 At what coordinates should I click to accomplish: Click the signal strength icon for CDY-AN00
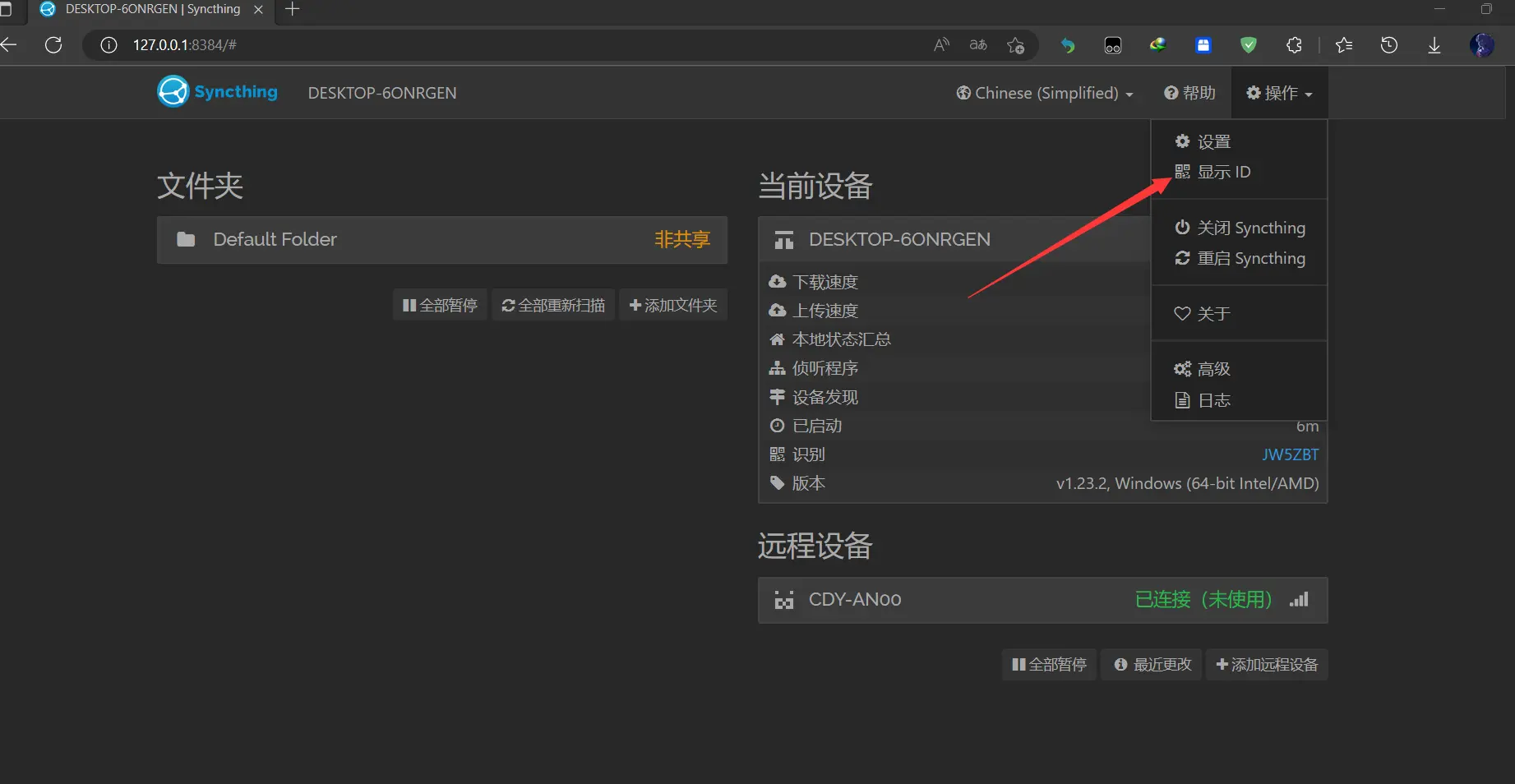coord(1299,599)
